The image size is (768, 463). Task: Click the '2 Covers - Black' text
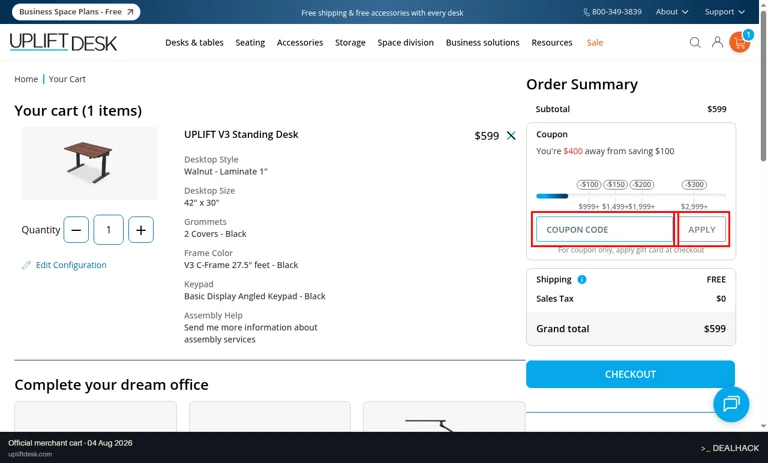215,234
